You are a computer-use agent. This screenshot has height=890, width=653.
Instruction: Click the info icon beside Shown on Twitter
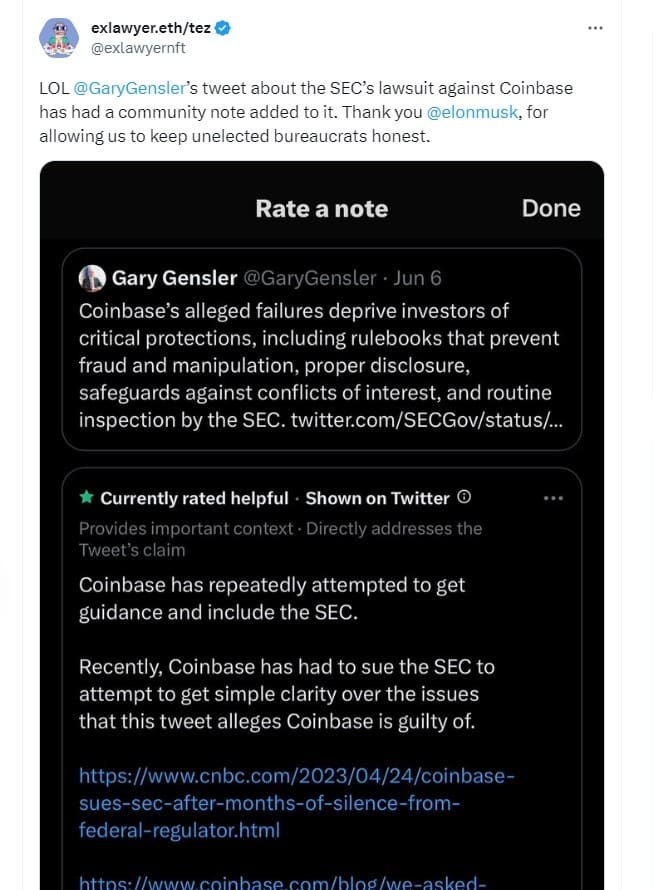464,497
